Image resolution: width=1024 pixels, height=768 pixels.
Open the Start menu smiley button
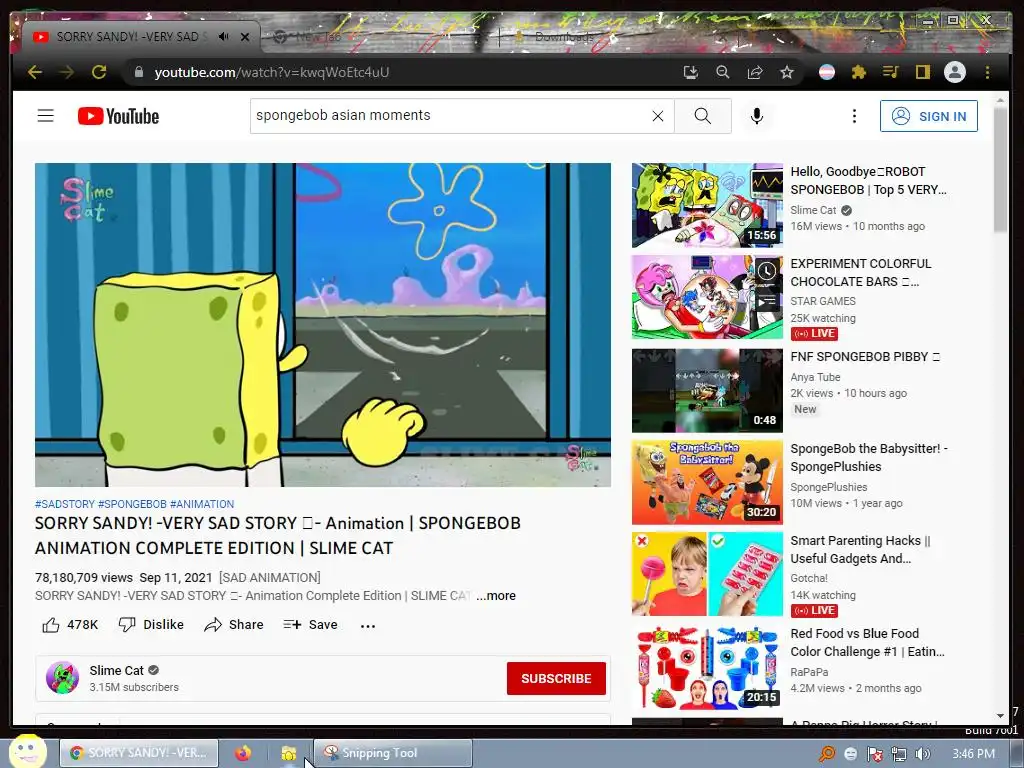tap(27, 751)
